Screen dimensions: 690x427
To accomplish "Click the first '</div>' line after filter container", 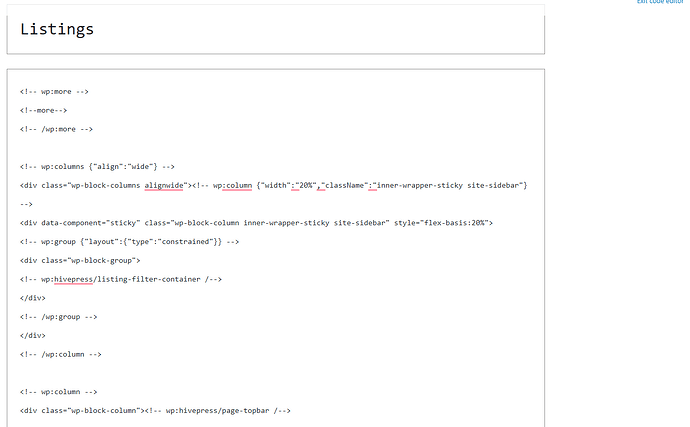I will pos(33,298).
